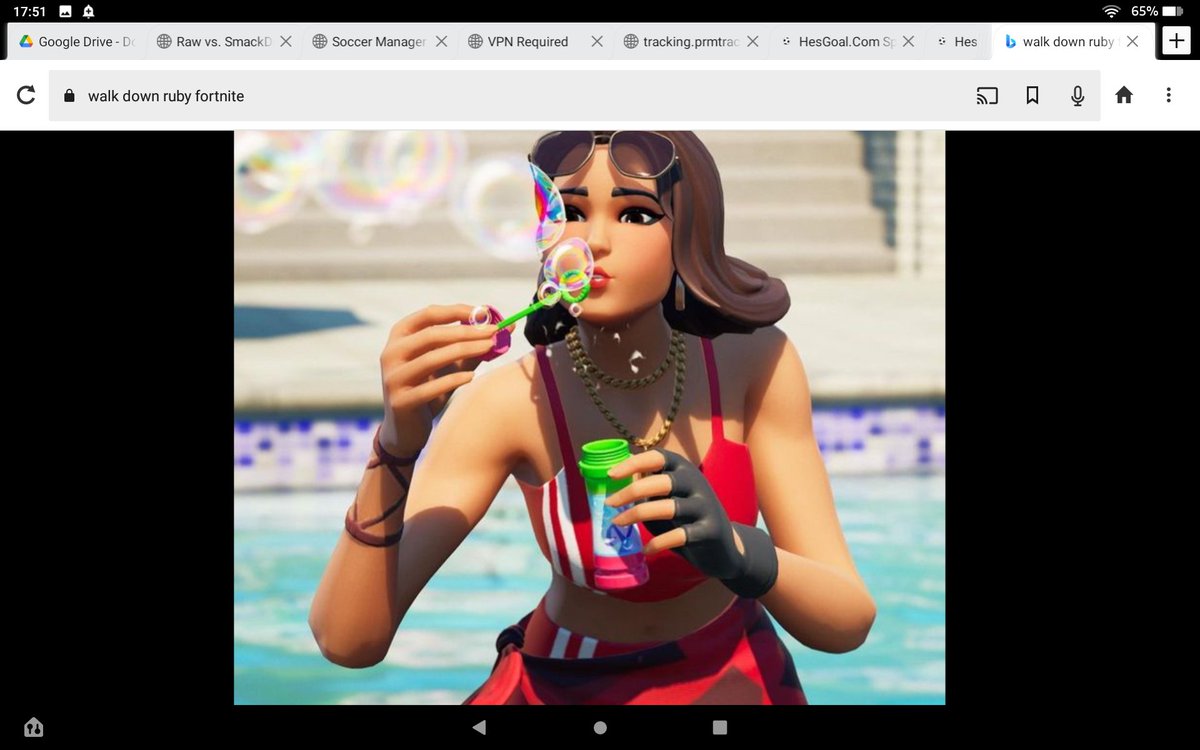Close the walk down ruby tab
This screenshot has width=1200, height=750.
(x=1132, y=42)
